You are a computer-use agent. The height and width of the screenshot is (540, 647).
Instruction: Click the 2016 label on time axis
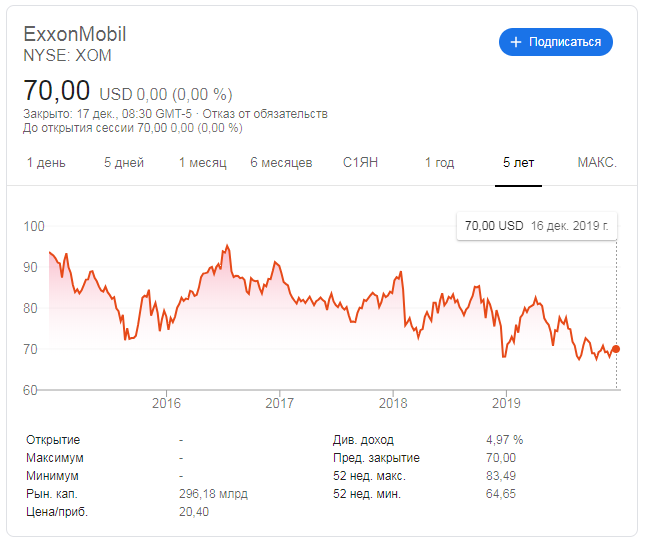pos(166,403)
